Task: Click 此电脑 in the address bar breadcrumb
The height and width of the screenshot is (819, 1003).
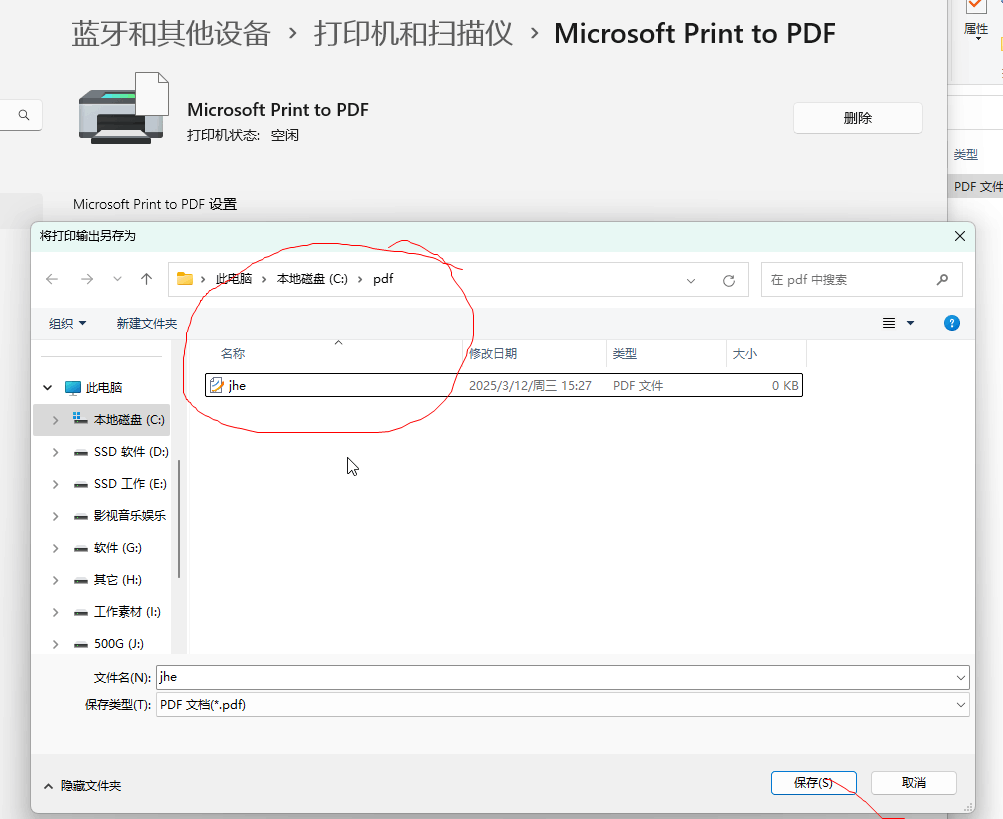Action: tap(234, 279)
